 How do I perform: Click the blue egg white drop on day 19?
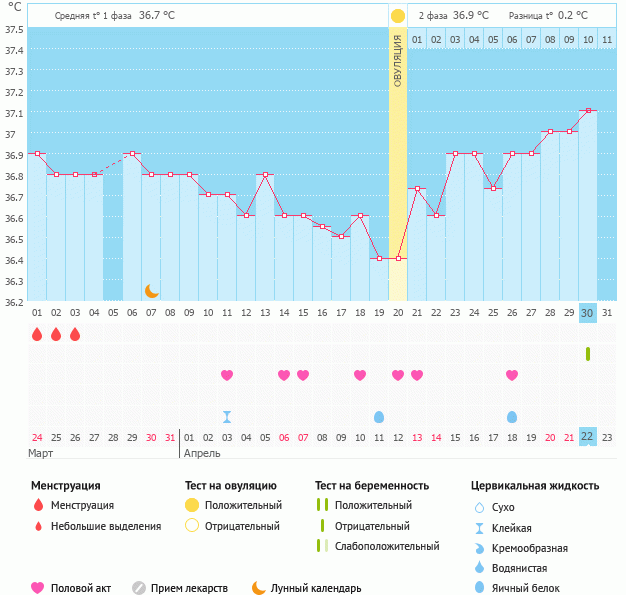pyautogui.click(x=379, y=417)
